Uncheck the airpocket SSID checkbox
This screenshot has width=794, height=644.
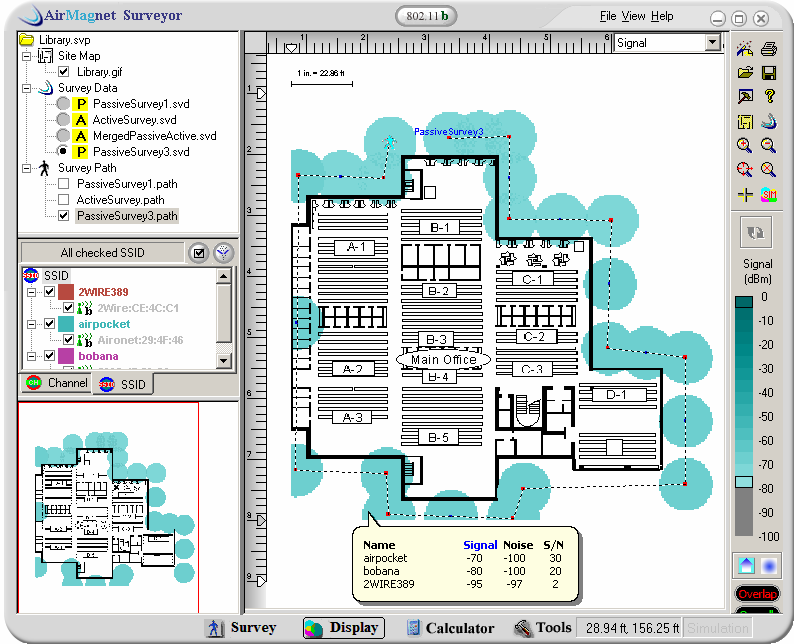click(49, 324)
